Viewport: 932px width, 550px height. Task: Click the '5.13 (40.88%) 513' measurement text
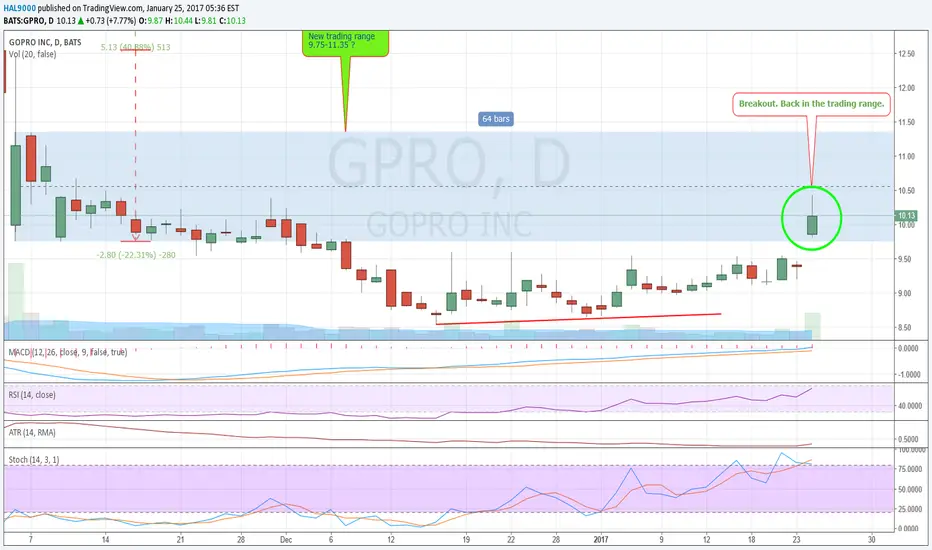click(x=136, y=47)
